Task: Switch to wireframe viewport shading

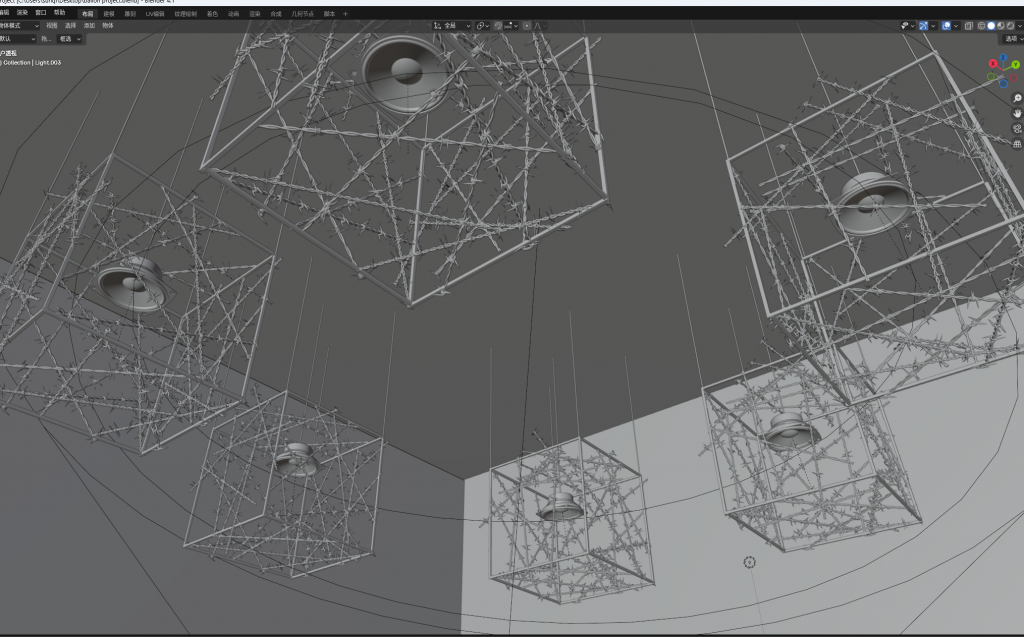Action: coord(982,25)
